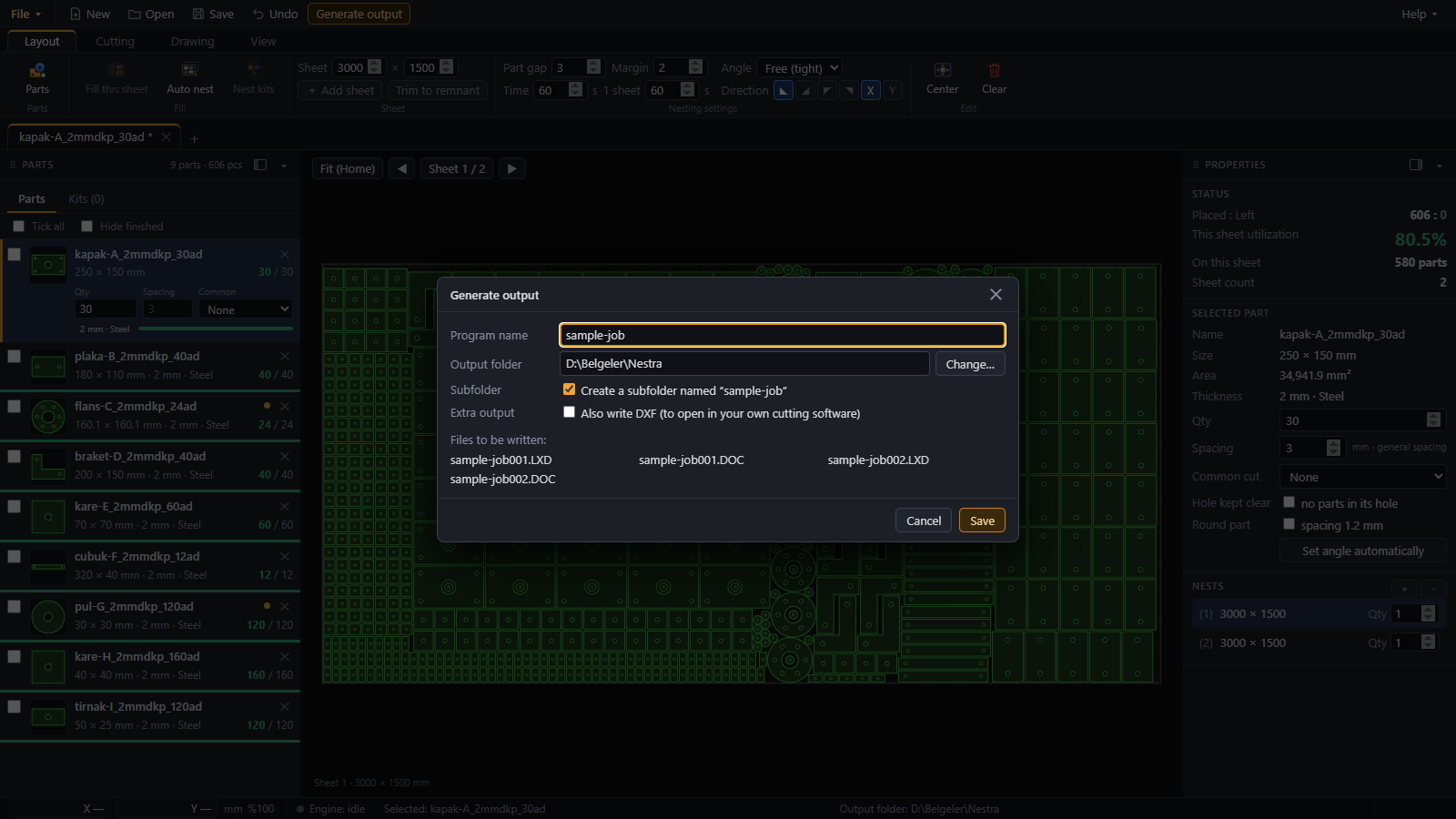Click the Center edit icon
Screen dimensions: 1456x819
pyautogui.click(x=942, y=71)
